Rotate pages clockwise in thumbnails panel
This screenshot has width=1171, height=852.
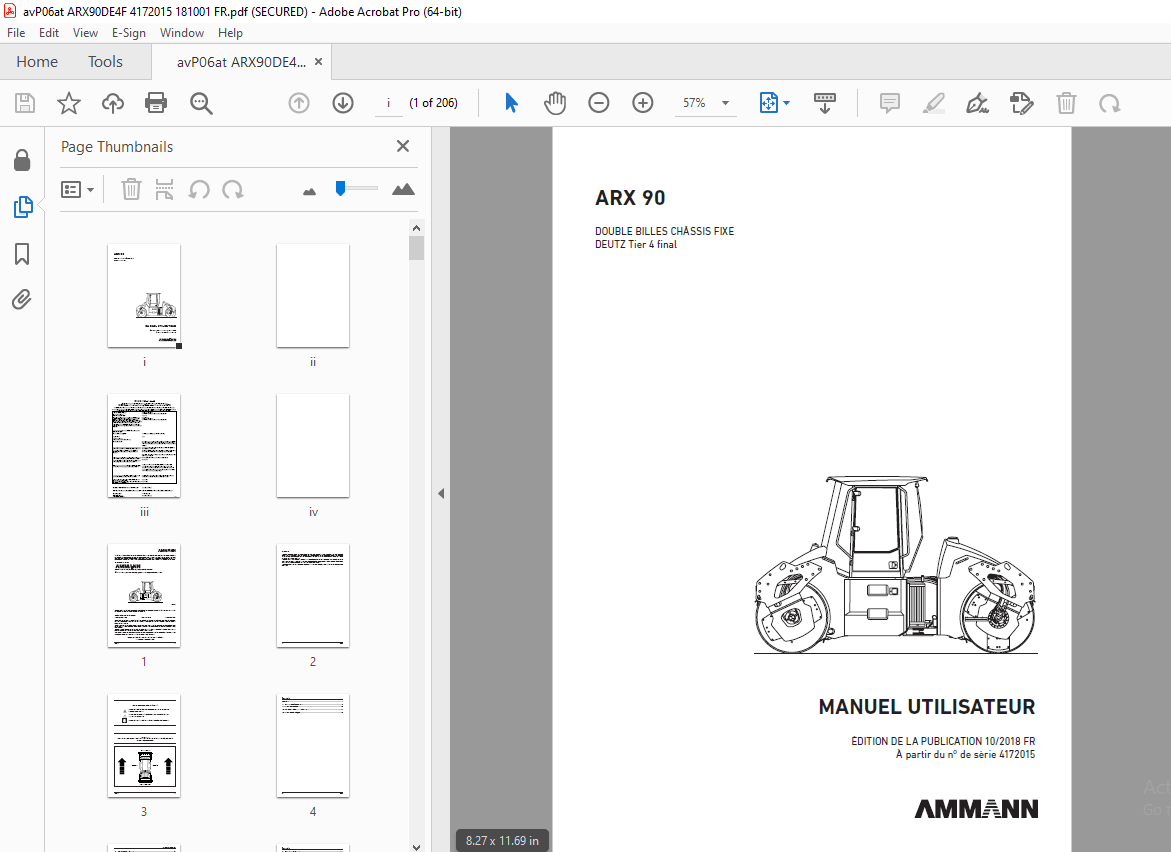pos(233,190)
